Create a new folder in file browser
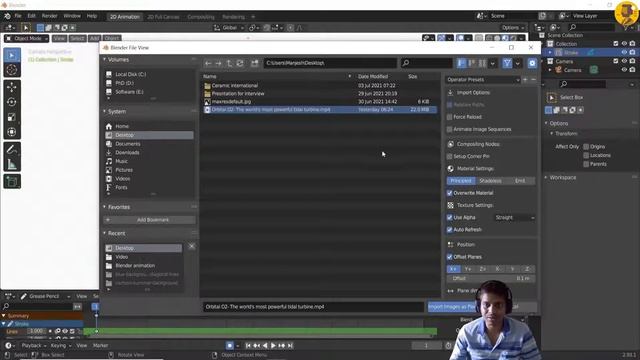Image resolution: width=640 pixels, height=360 pixels. 254,63
